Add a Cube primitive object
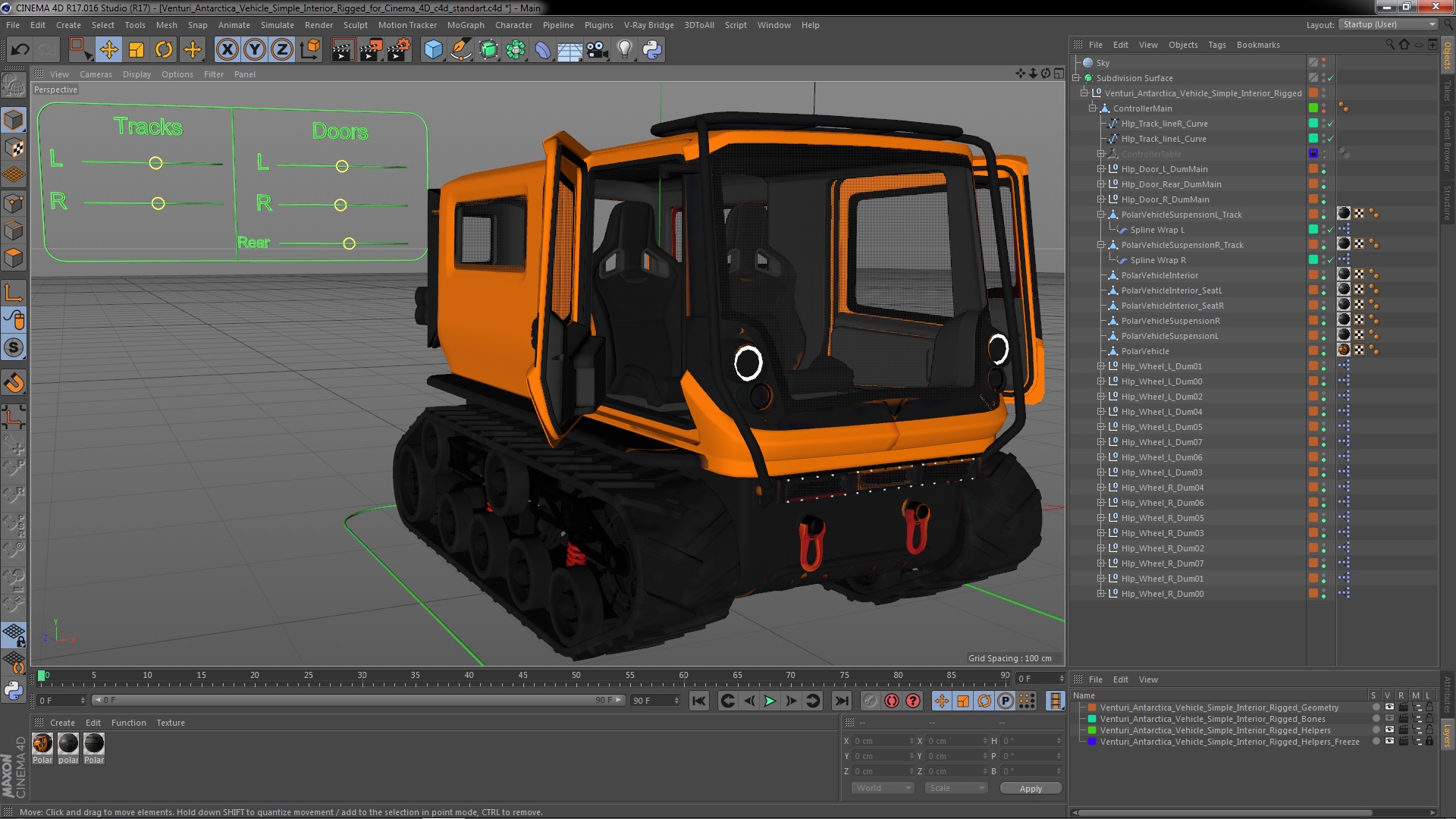Image resolution: width=1456 pixels, height=819 pixels. [x=433, y=50]
